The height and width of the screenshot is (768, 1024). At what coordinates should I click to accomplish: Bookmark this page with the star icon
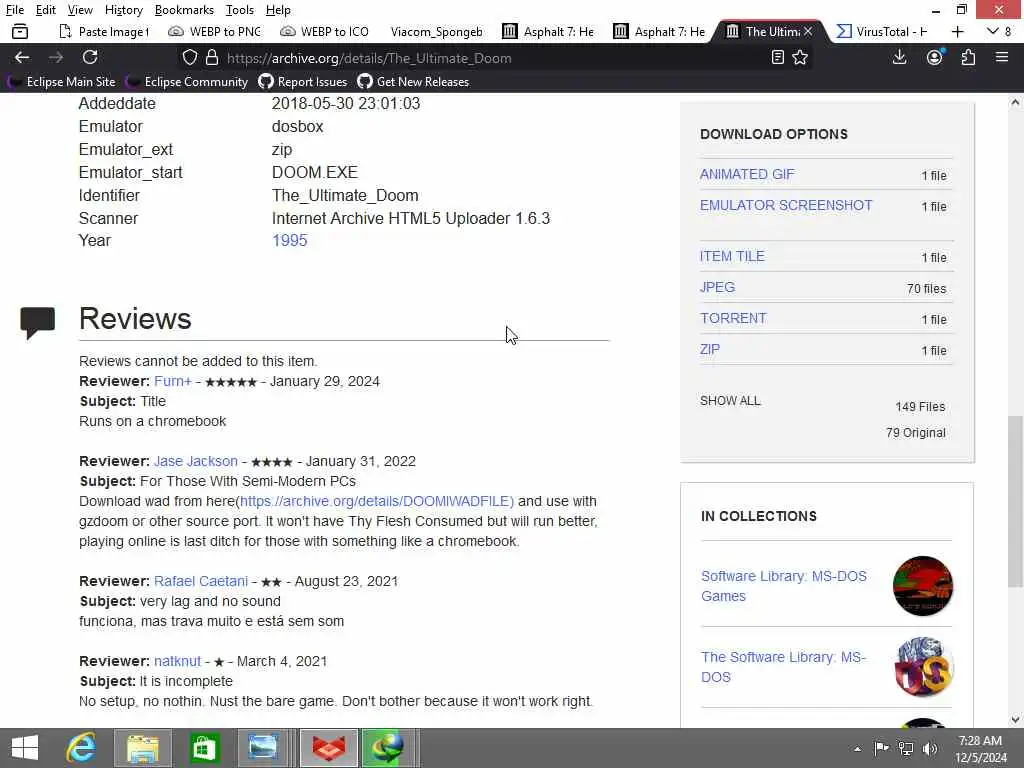(800, 57)
